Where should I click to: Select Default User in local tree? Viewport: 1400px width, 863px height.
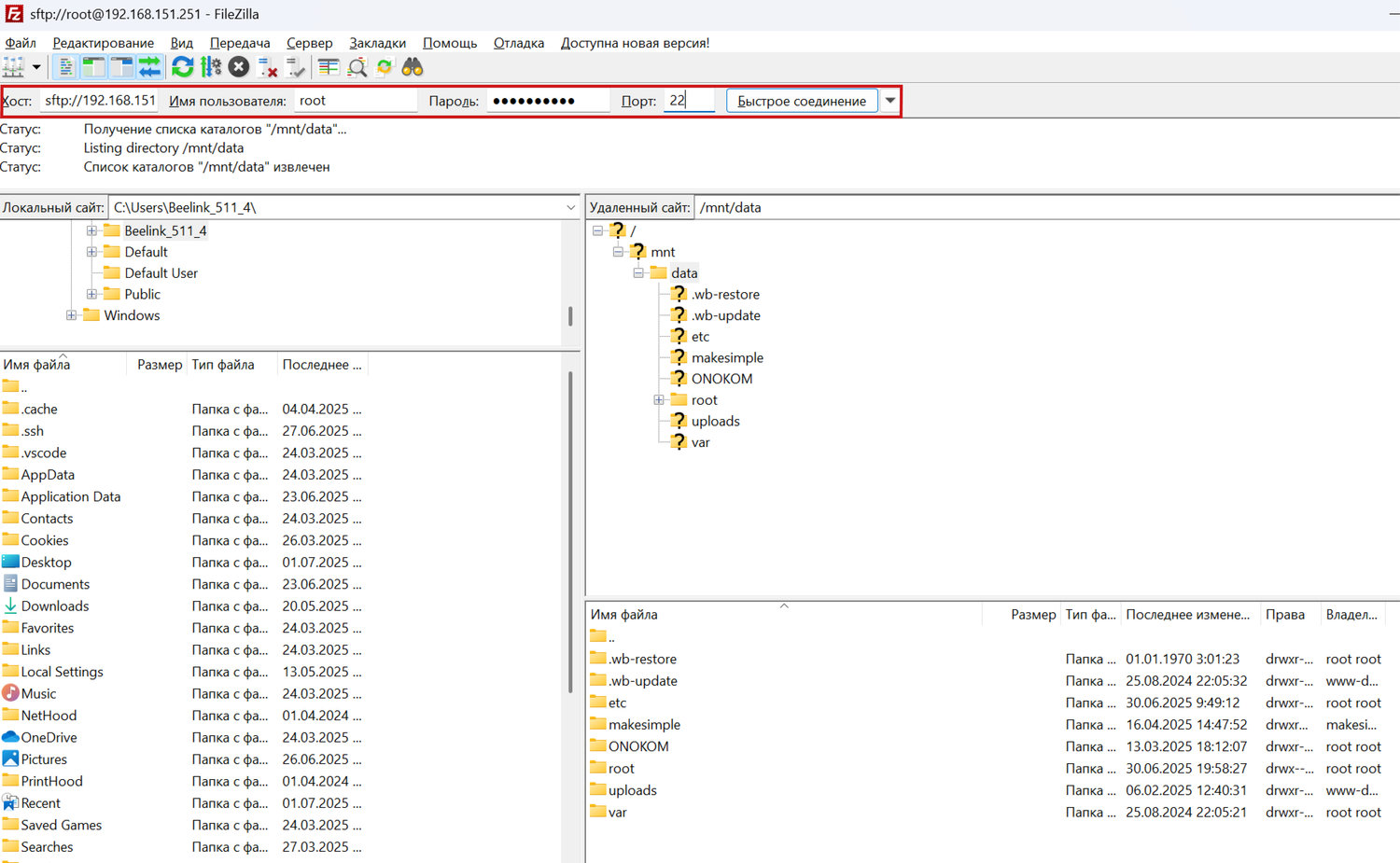(161, 273)
